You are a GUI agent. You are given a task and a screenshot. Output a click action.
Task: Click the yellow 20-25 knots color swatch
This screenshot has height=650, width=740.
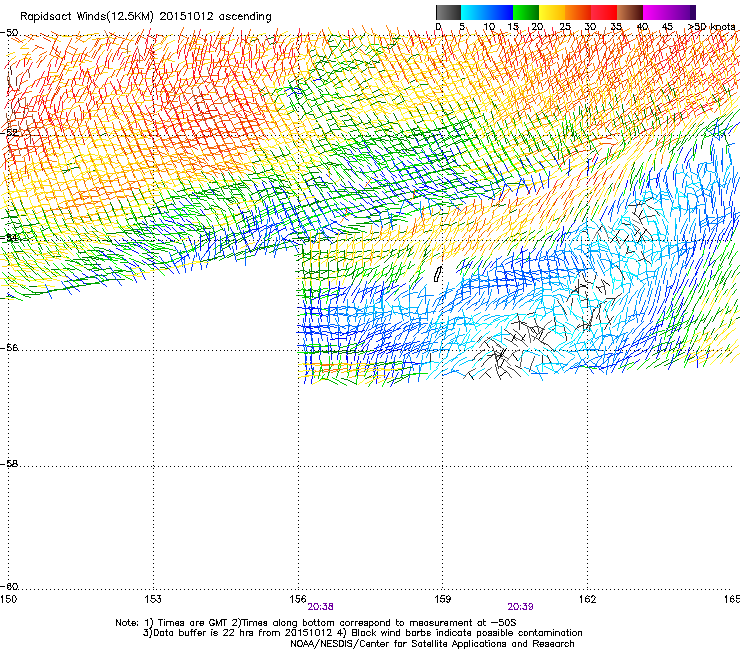[552, 12]
